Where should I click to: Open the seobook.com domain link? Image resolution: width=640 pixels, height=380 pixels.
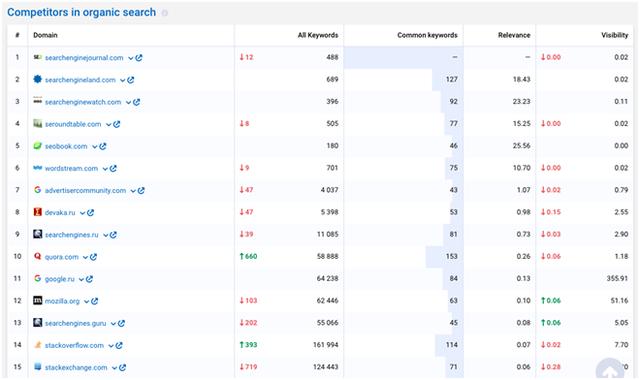point(66,146)
